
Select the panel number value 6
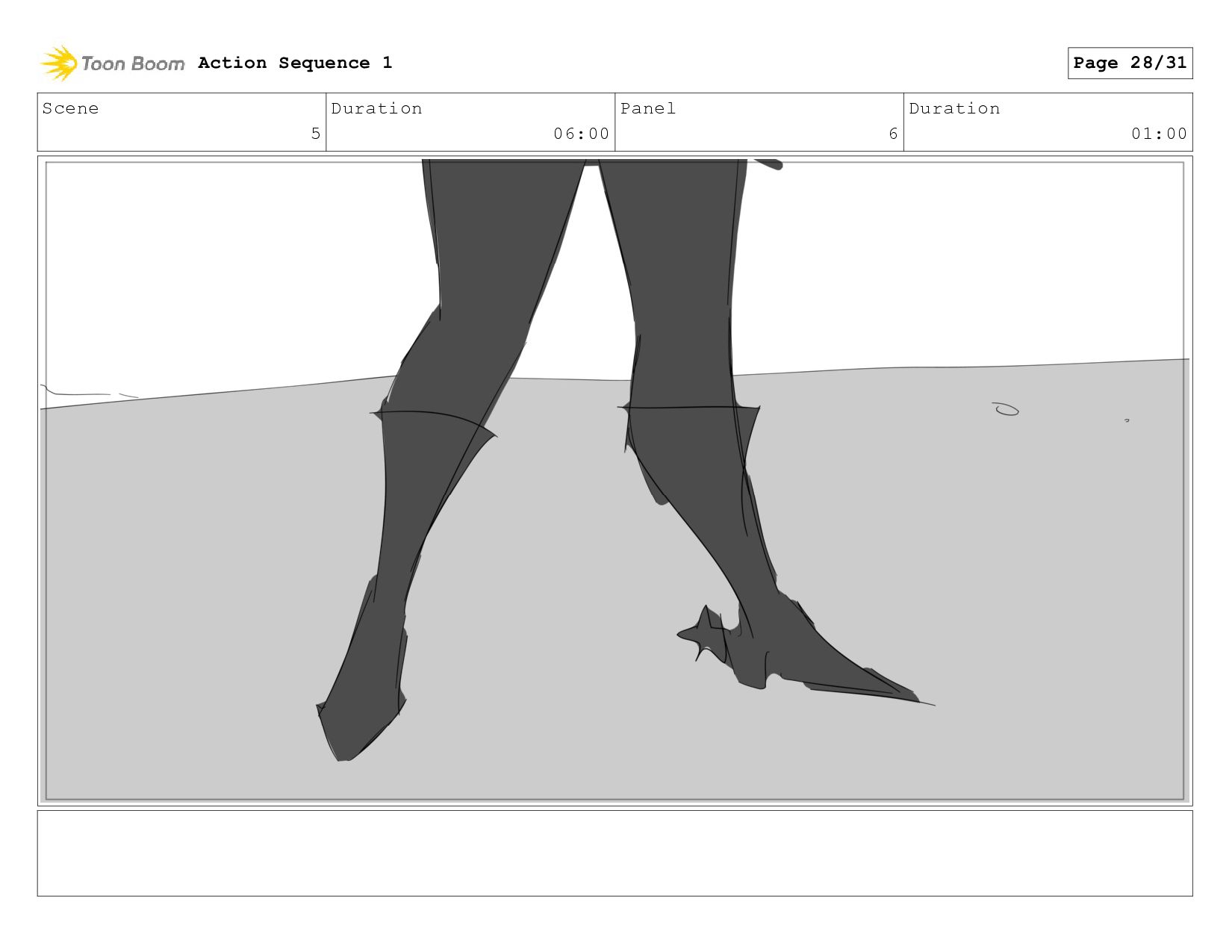pyautogui.click(x=893, y=134)
